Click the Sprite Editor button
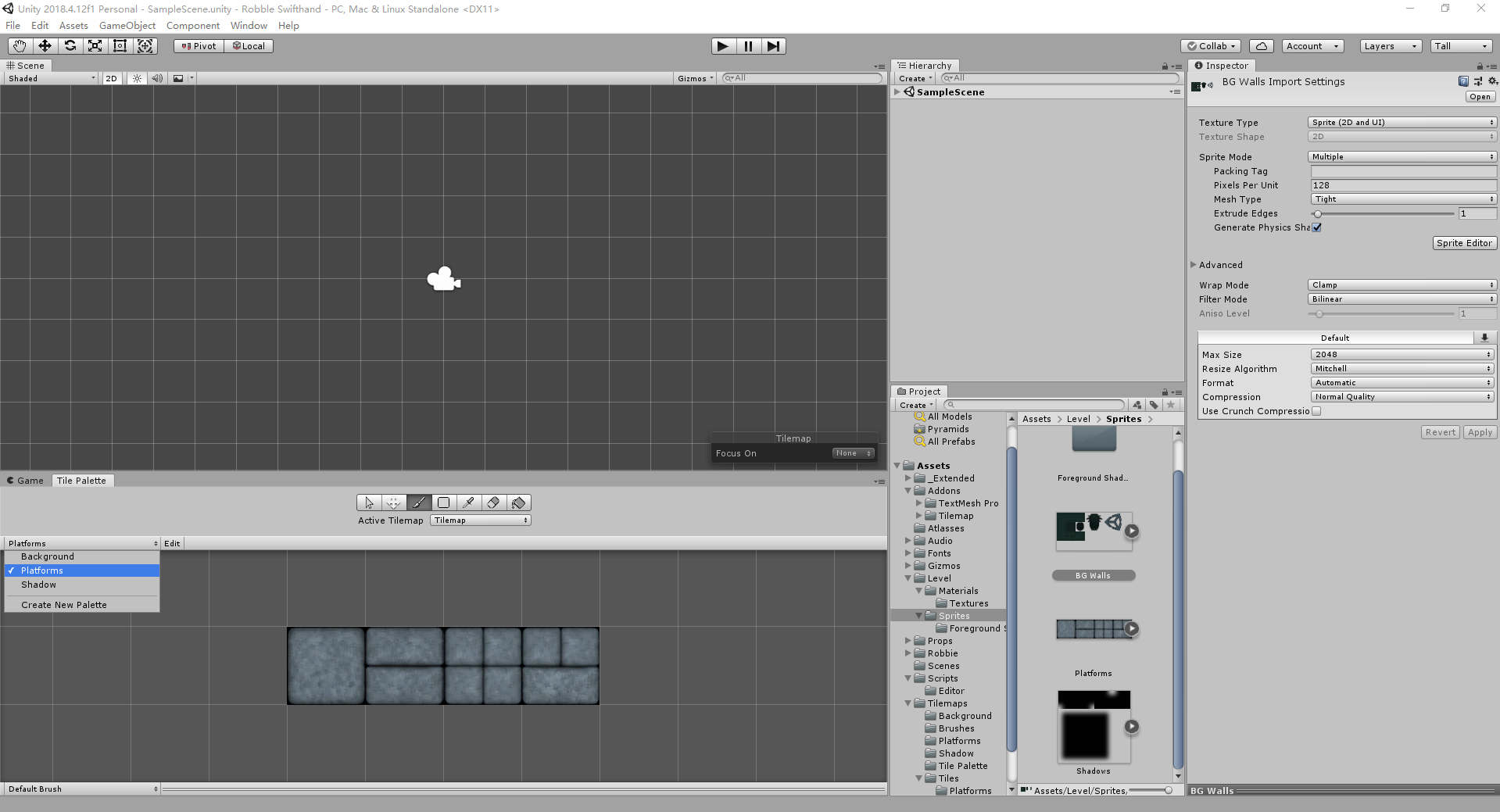Viewport: 1500px width, 812px height. pyautogui.click(x=1464, y=243)
